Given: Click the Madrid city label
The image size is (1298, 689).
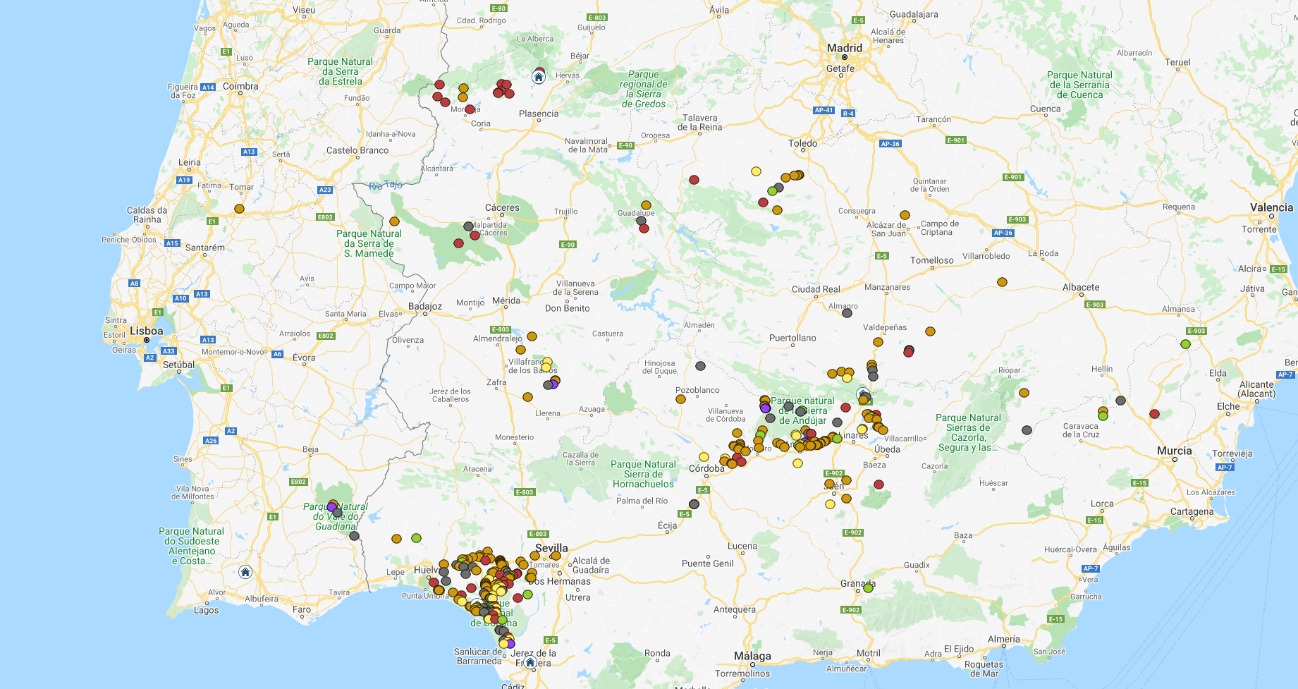Looking at the screenshot, I should click(x=844, y=47).
